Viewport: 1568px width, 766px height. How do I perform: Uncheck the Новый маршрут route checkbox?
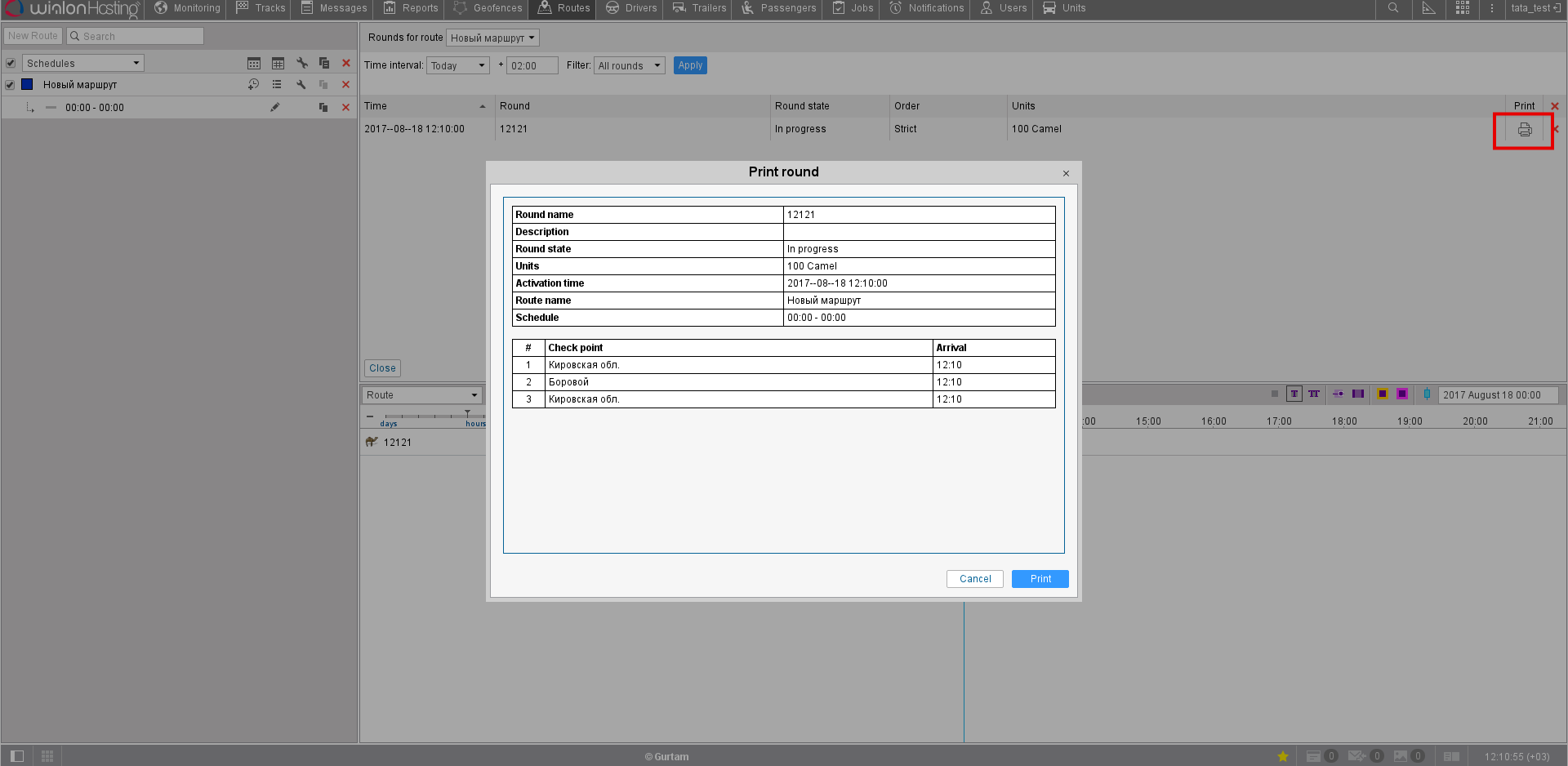click(x=11, y=85)
